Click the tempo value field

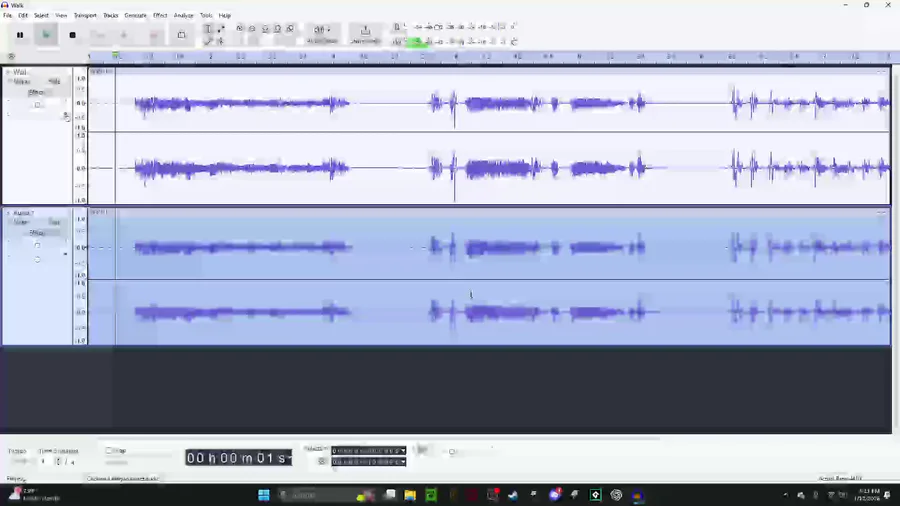click(22, 461)
